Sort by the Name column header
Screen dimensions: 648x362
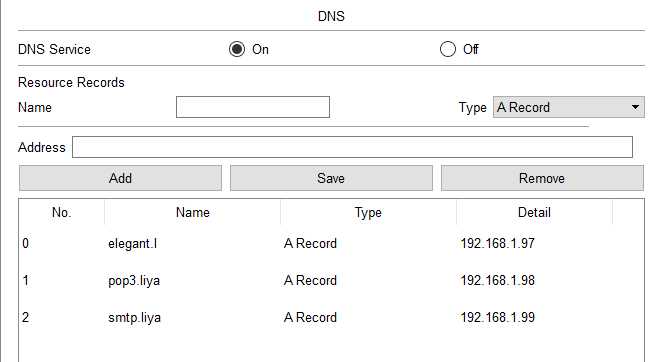pyautogui.click(x=193, y=212)
